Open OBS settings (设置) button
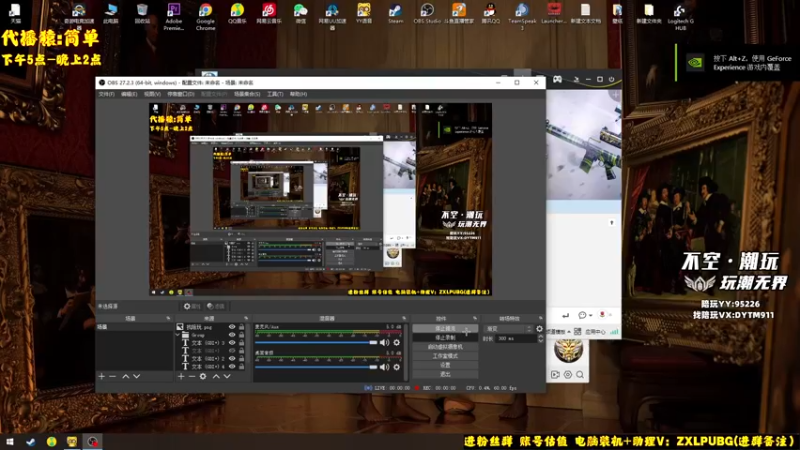The height and width of the screenshot is (450, 800). point(445,365)
